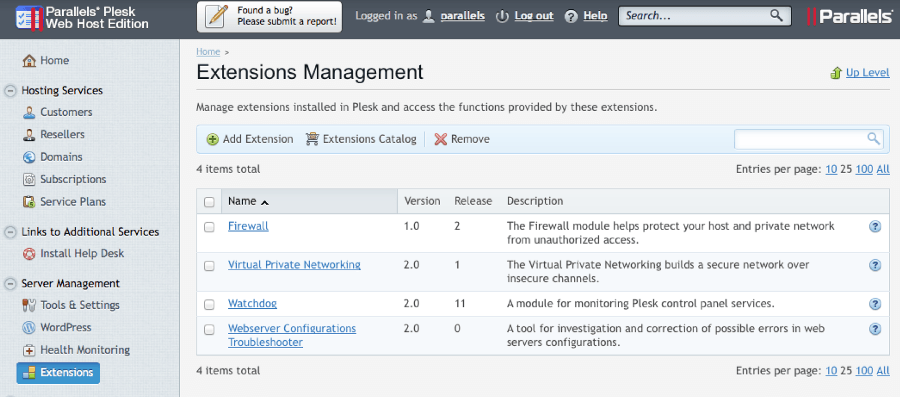Image resolution: width=900 pixels, height=397 pixels.
Task: Click help icon for Virtual Private Networking
Action: coord(875,265)
